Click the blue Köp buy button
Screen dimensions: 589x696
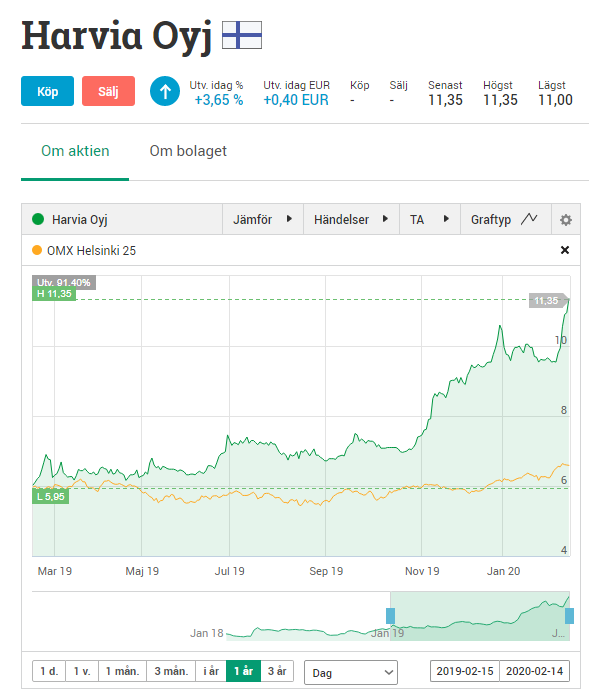[47, 91]
